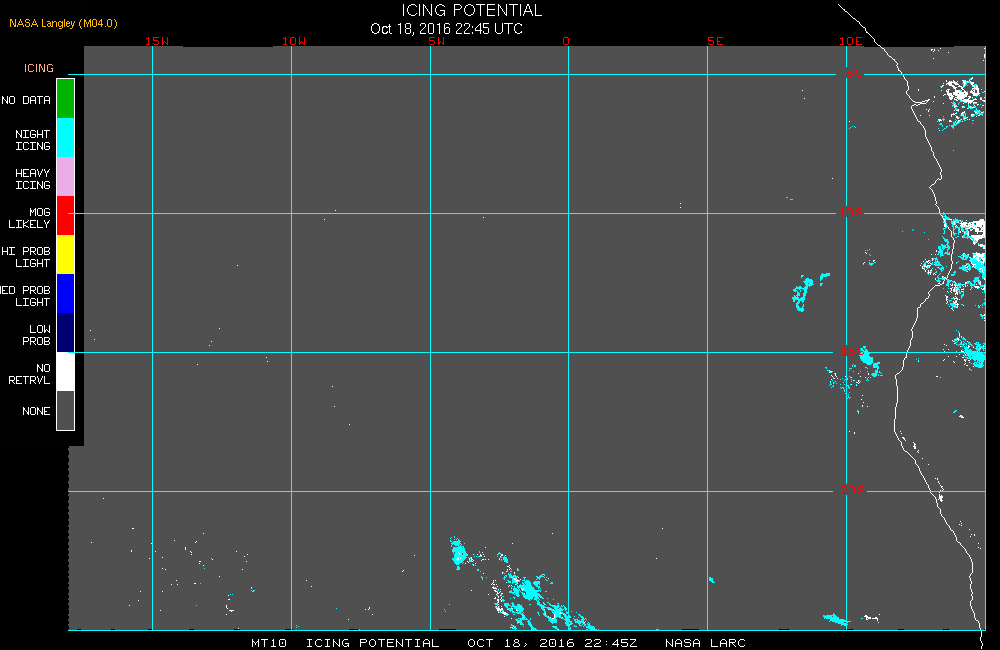
Task: Click the LOW PROB legend label
Action: (36, 335)
